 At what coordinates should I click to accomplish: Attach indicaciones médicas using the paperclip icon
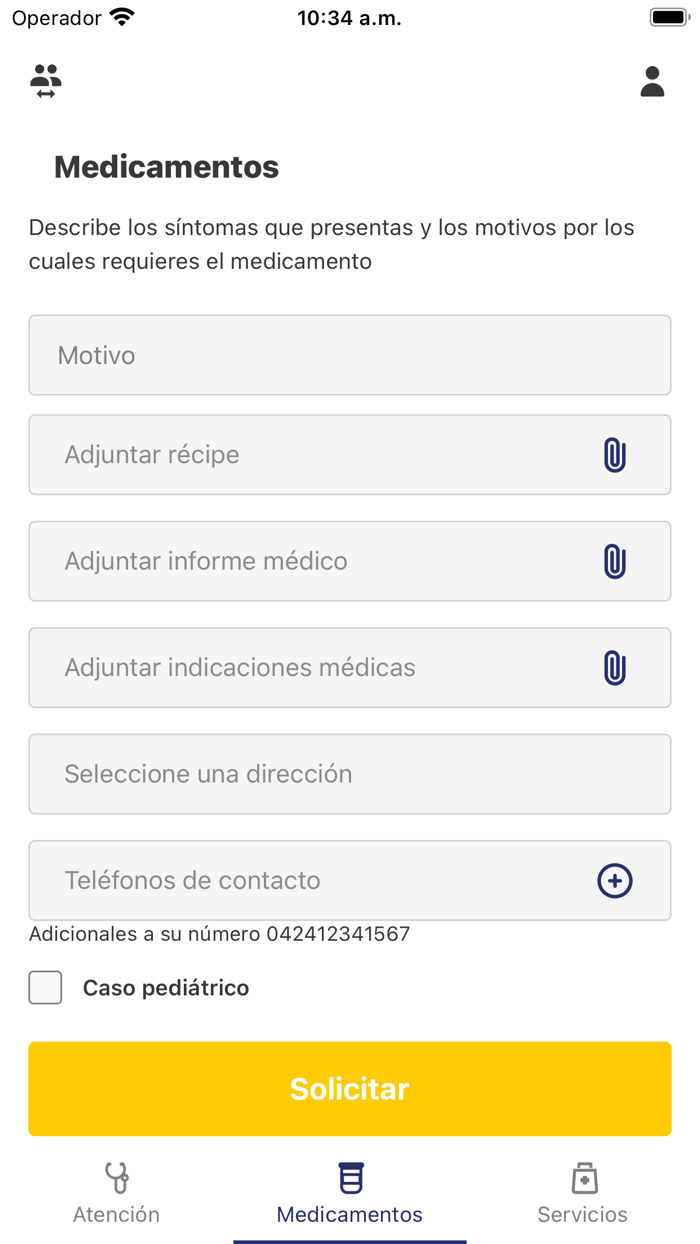click(x=616, y=667)
